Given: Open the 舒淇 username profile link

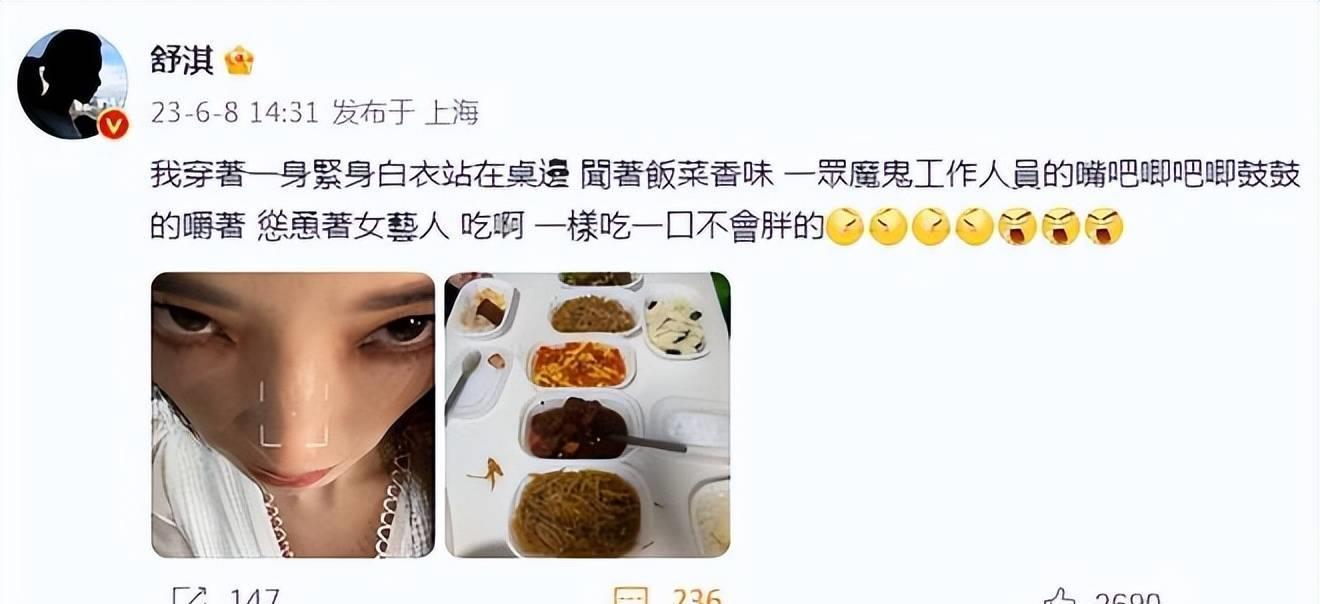Looking at the screenshot, I should click(x=182, y=61).
